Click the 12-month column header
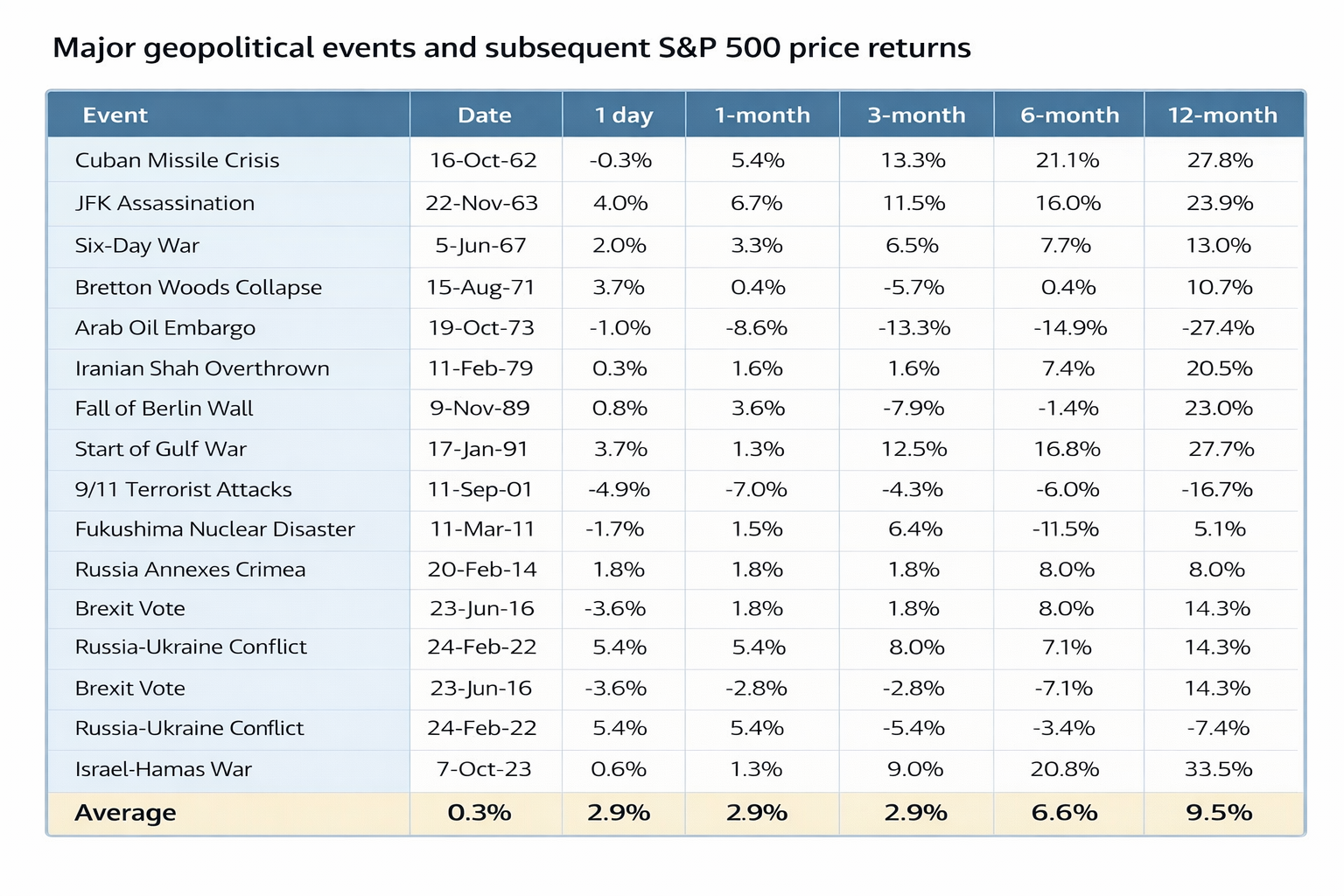Image resolution: width=1344 pixels, height=896 pixels. pyautogui.click(x=1222, y=115)
